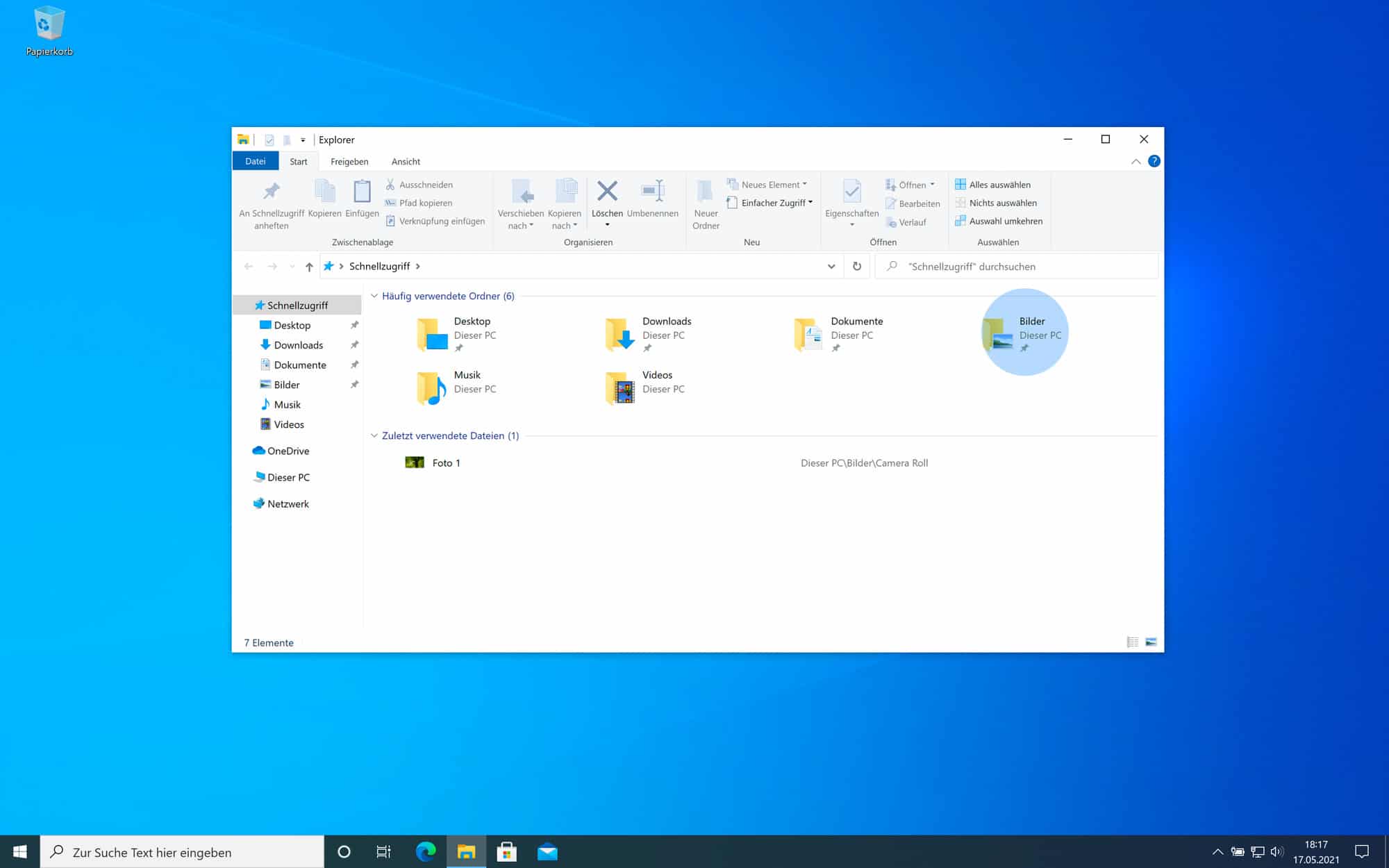Open the address bar history dropdown
This screenshot has height=868, width=1389.
831,267
